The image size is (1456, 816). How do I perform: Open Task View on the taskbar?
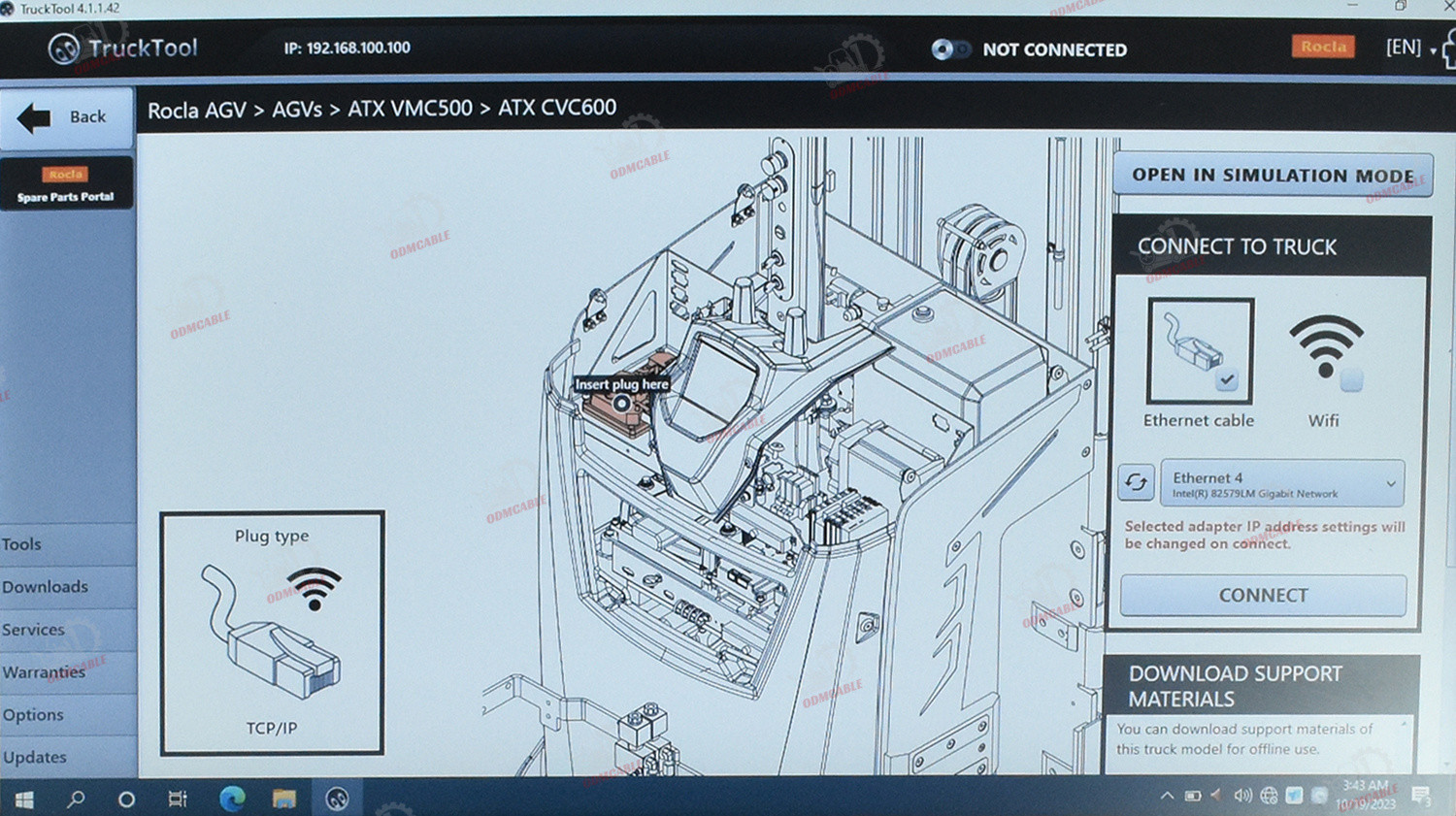pos(178,799)
